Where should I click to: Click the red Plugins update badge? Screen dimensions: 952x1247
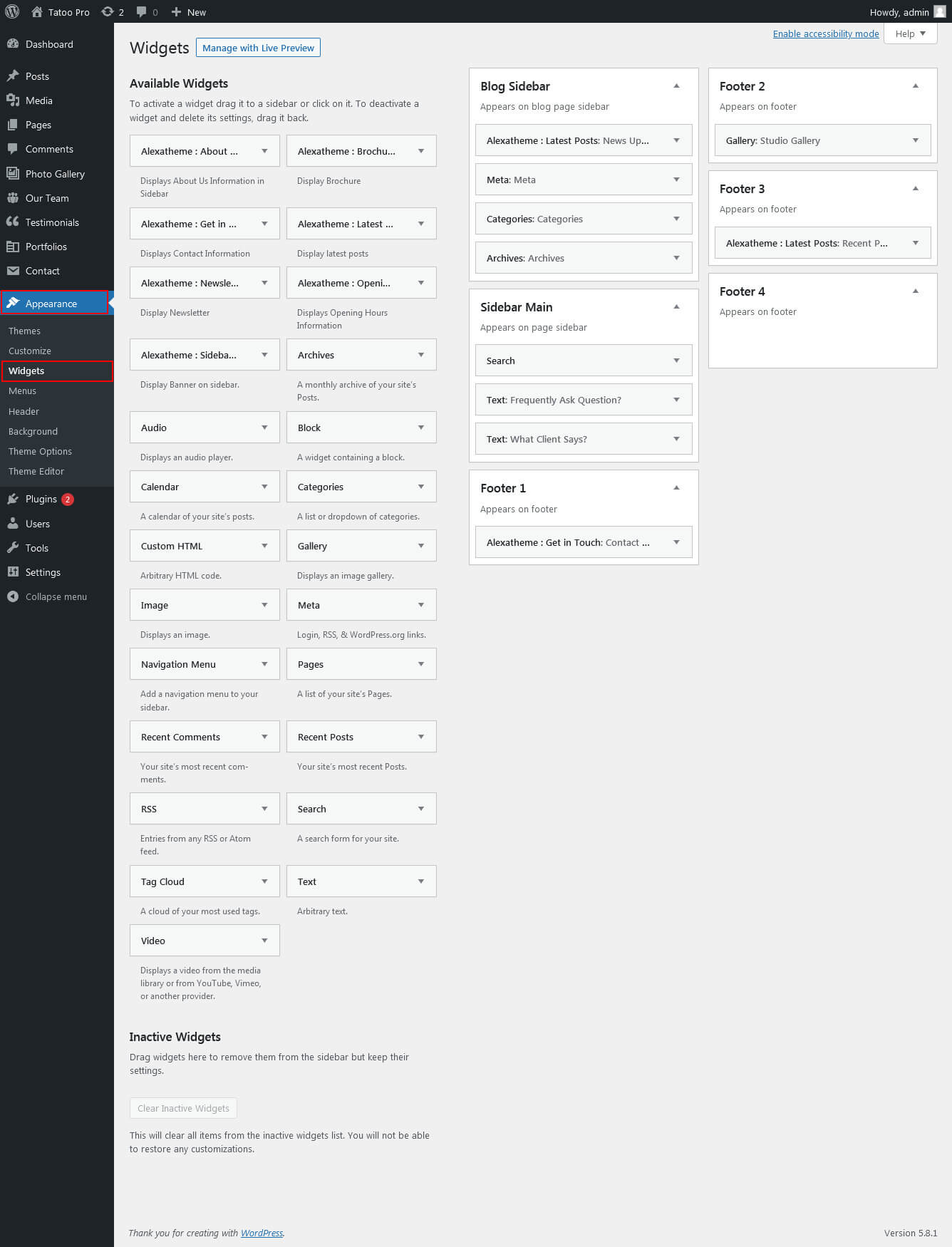(x=68, y=499)
